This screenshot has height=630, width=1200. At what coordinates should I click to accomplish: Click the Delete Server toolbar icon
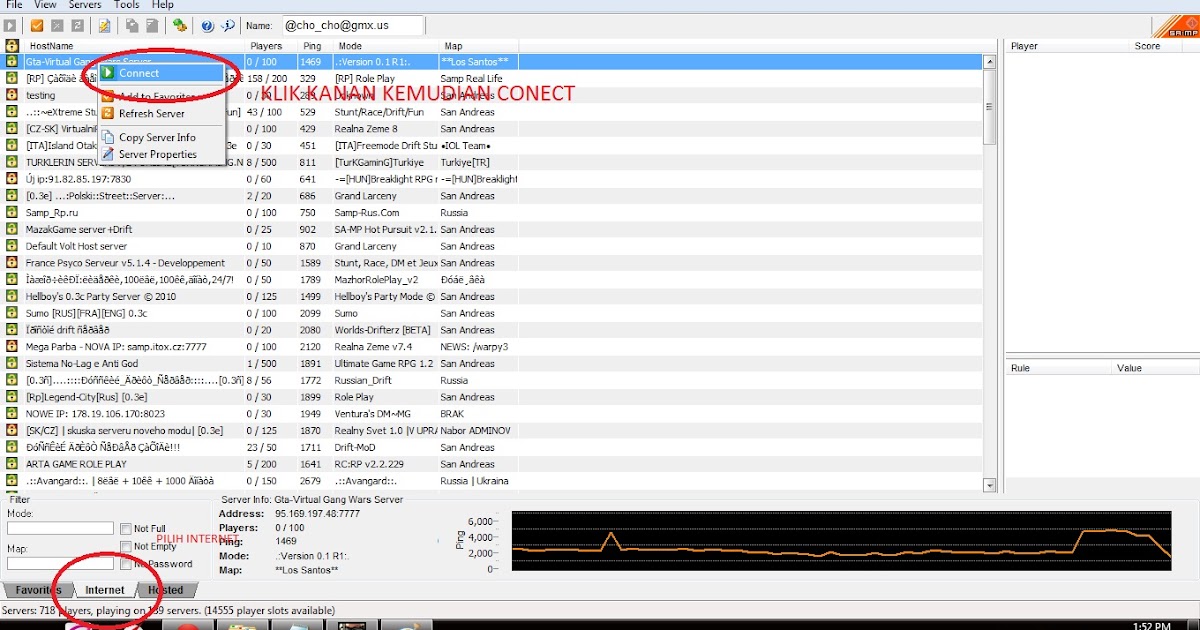56,25
